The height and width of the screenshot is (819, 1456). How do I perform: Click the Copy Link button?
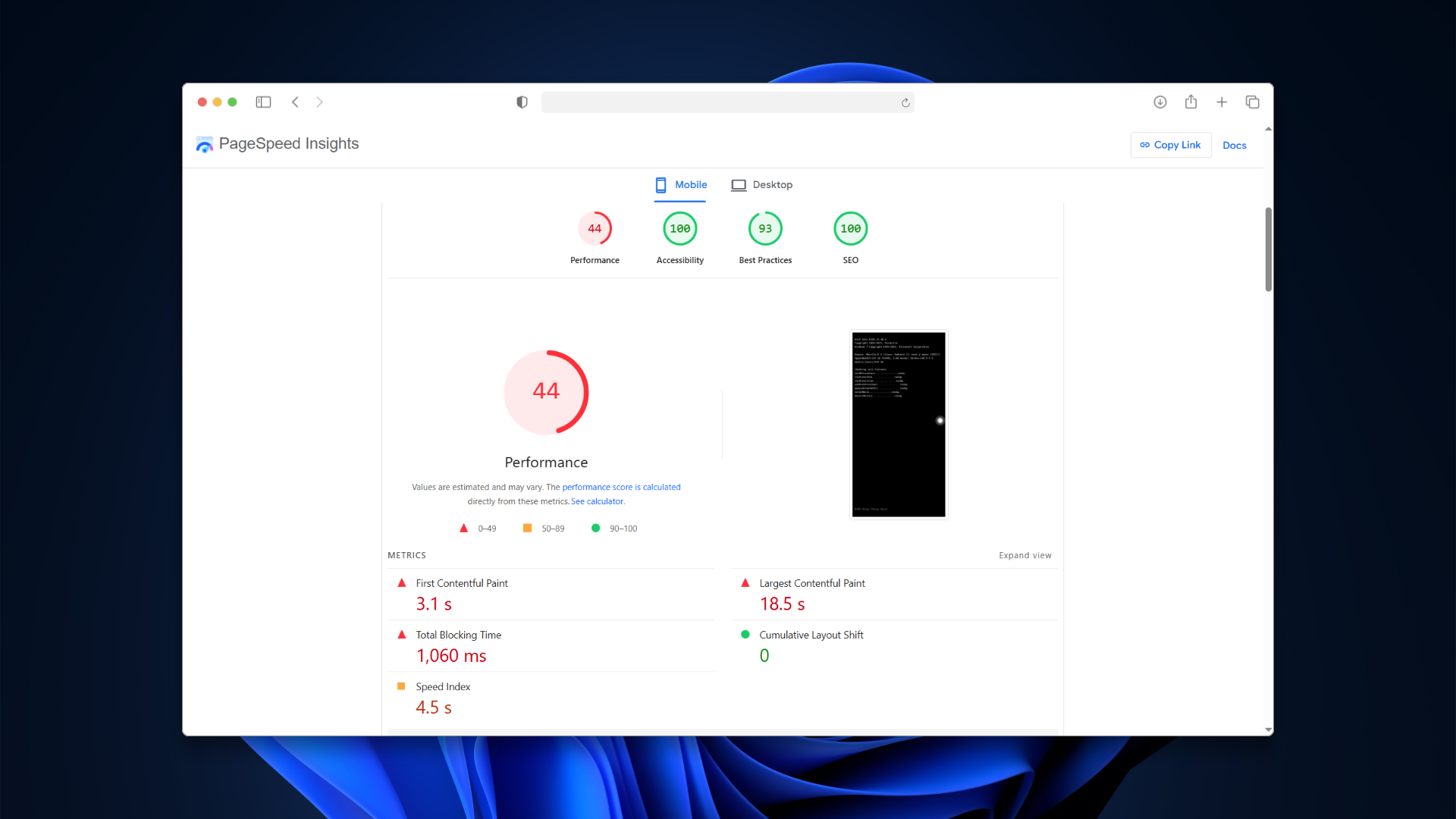[1170, 145]
